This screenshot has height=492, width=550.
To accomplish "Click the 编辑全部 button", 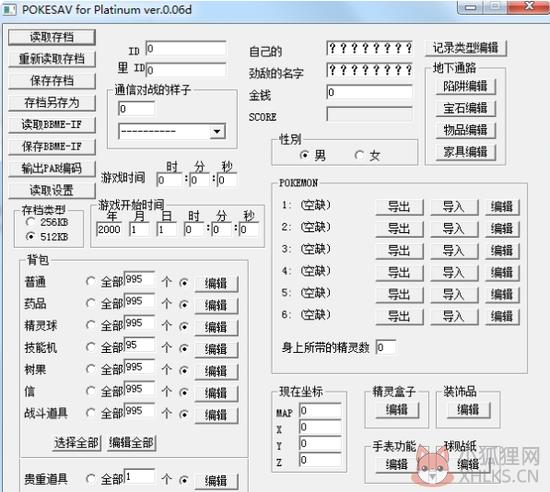I will 132,443.
